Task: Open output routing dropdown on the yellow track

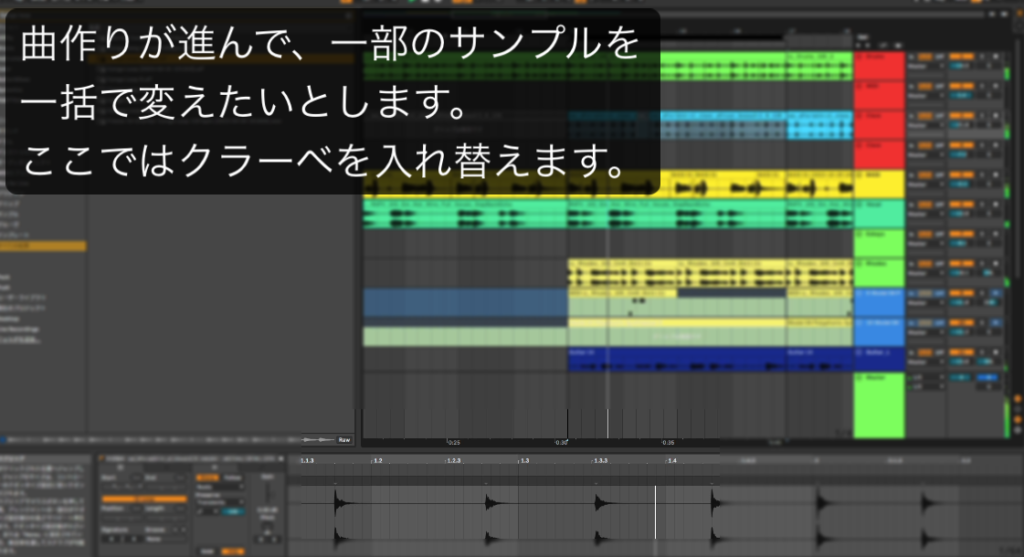Action: [x=922, y=185]
